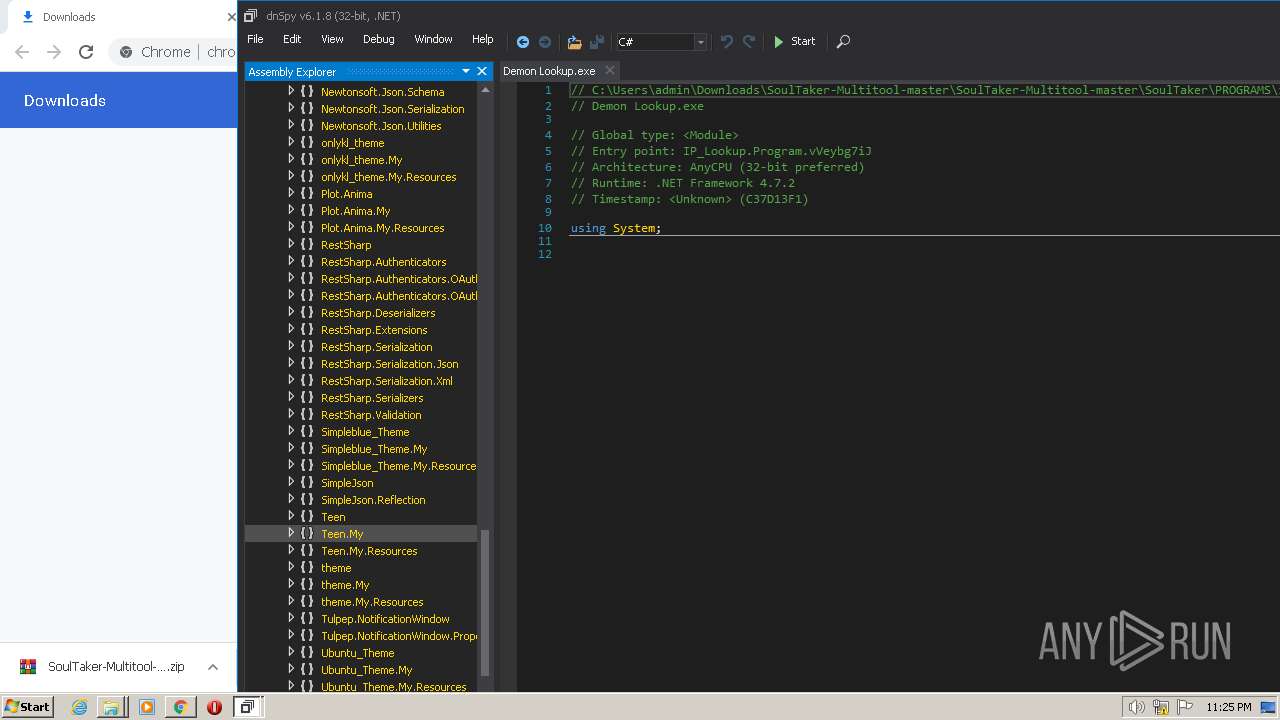Click the Open file folder icon
Image resolution: width=1280 pixels, height=720 pixels.
(574, 42)
